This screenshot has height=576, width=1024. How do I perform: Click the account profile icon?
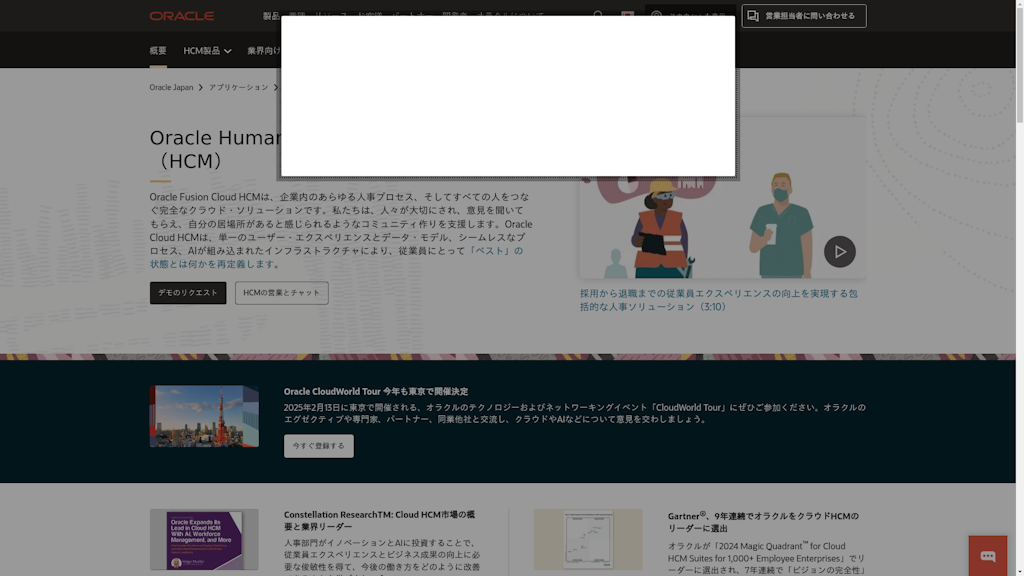tap(657, 16)
